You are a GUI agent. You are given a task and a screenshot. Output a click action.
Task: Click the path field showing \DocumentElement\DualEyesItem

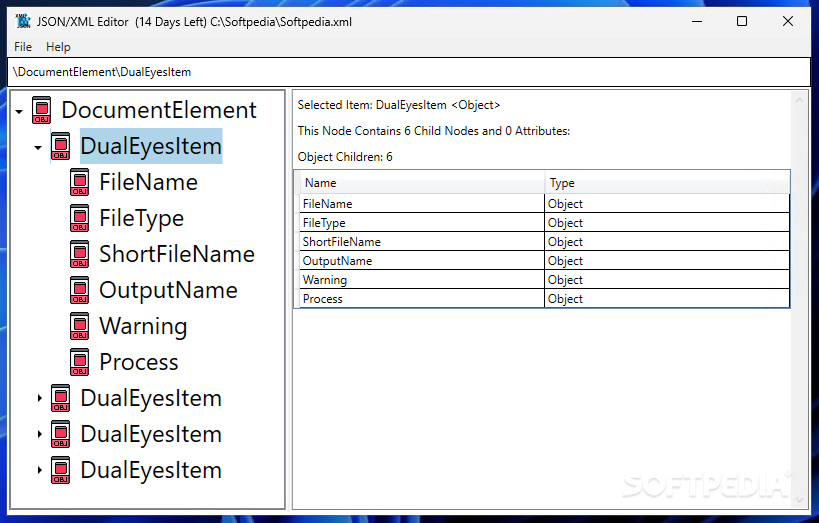click(409, 72)
